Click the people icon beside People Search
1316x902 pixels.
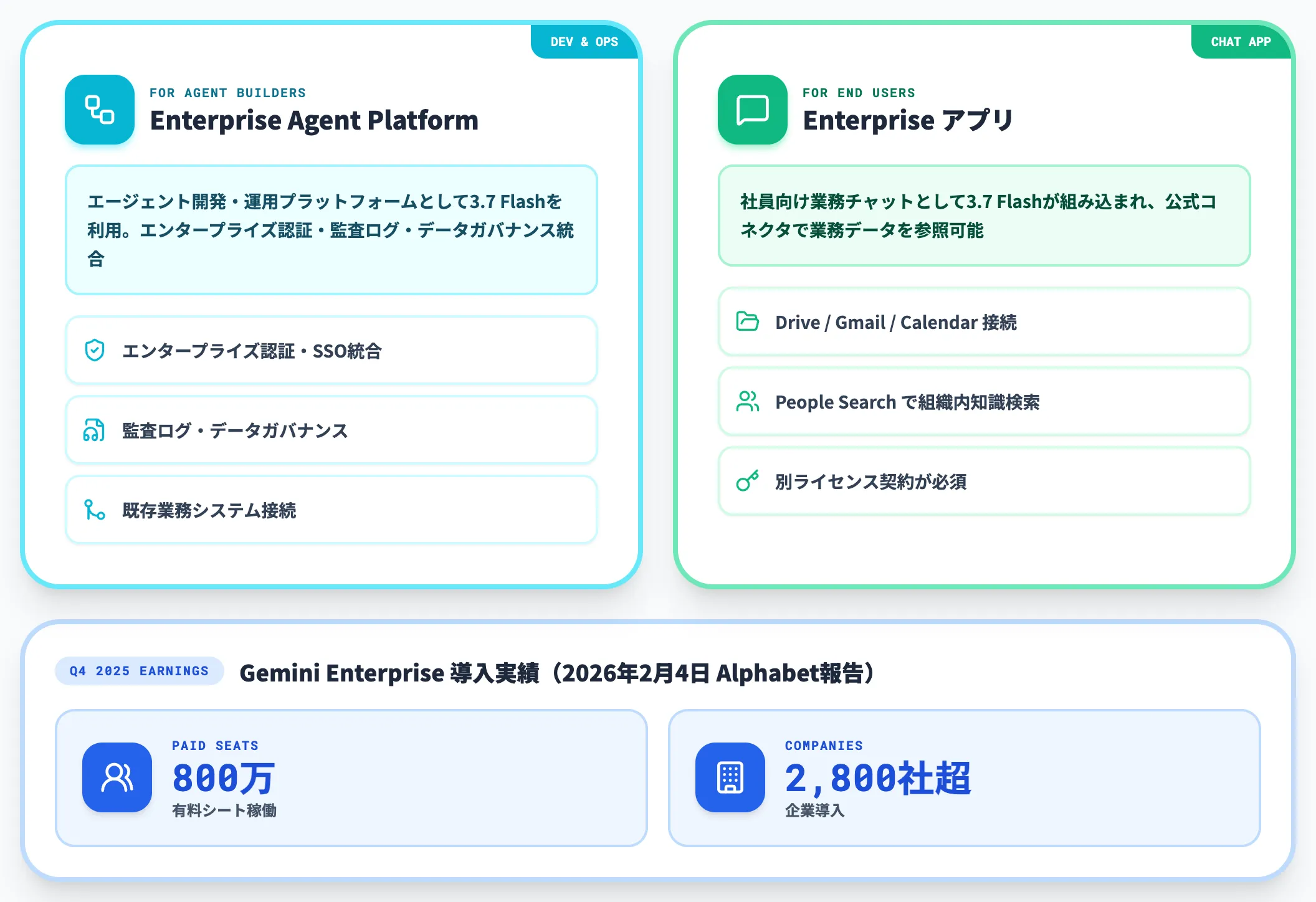point(748,401)
